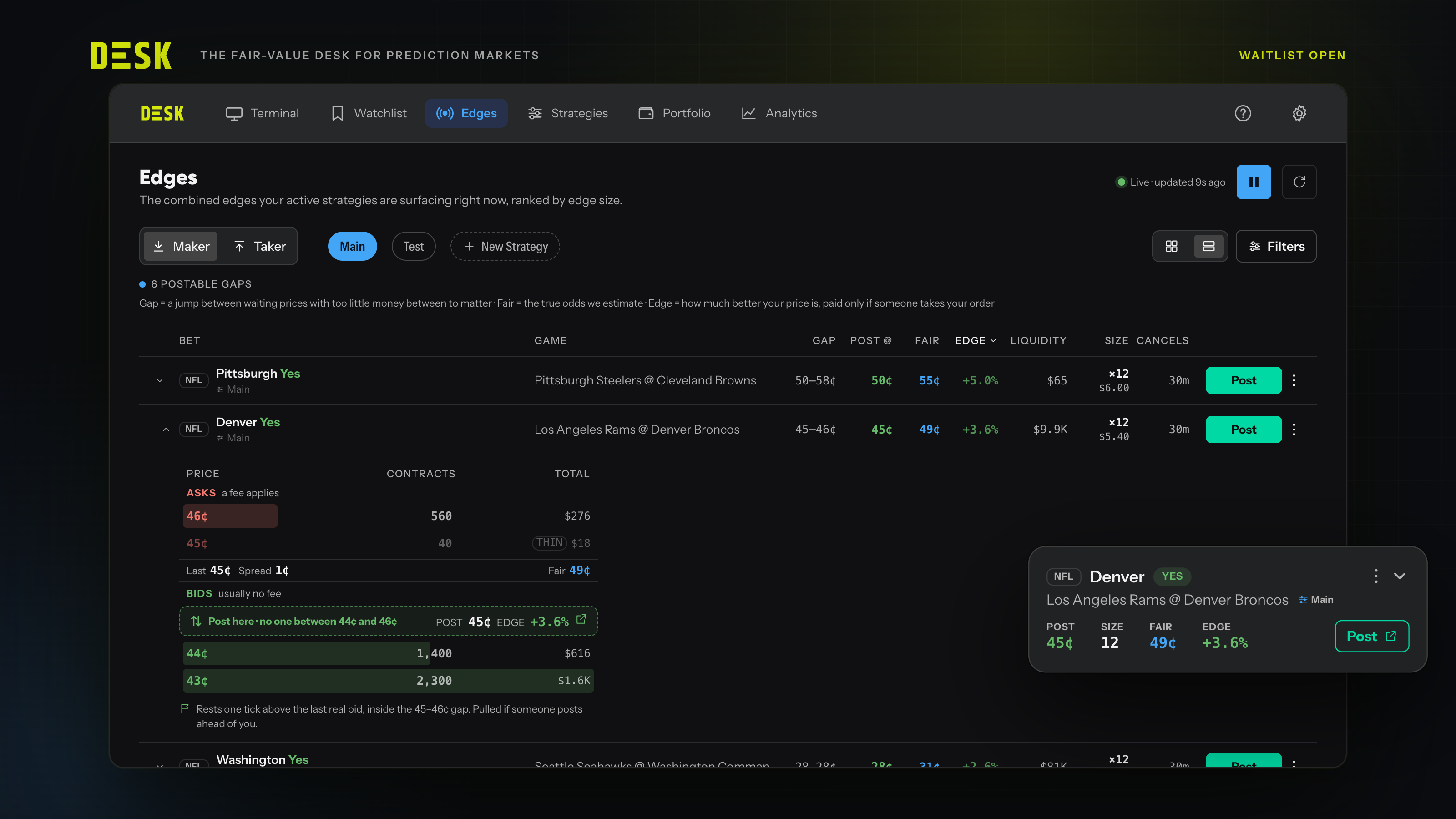Click the '+5.0%' edge value
Viewport: 1456px width, 819px height.
pos(980,380)
